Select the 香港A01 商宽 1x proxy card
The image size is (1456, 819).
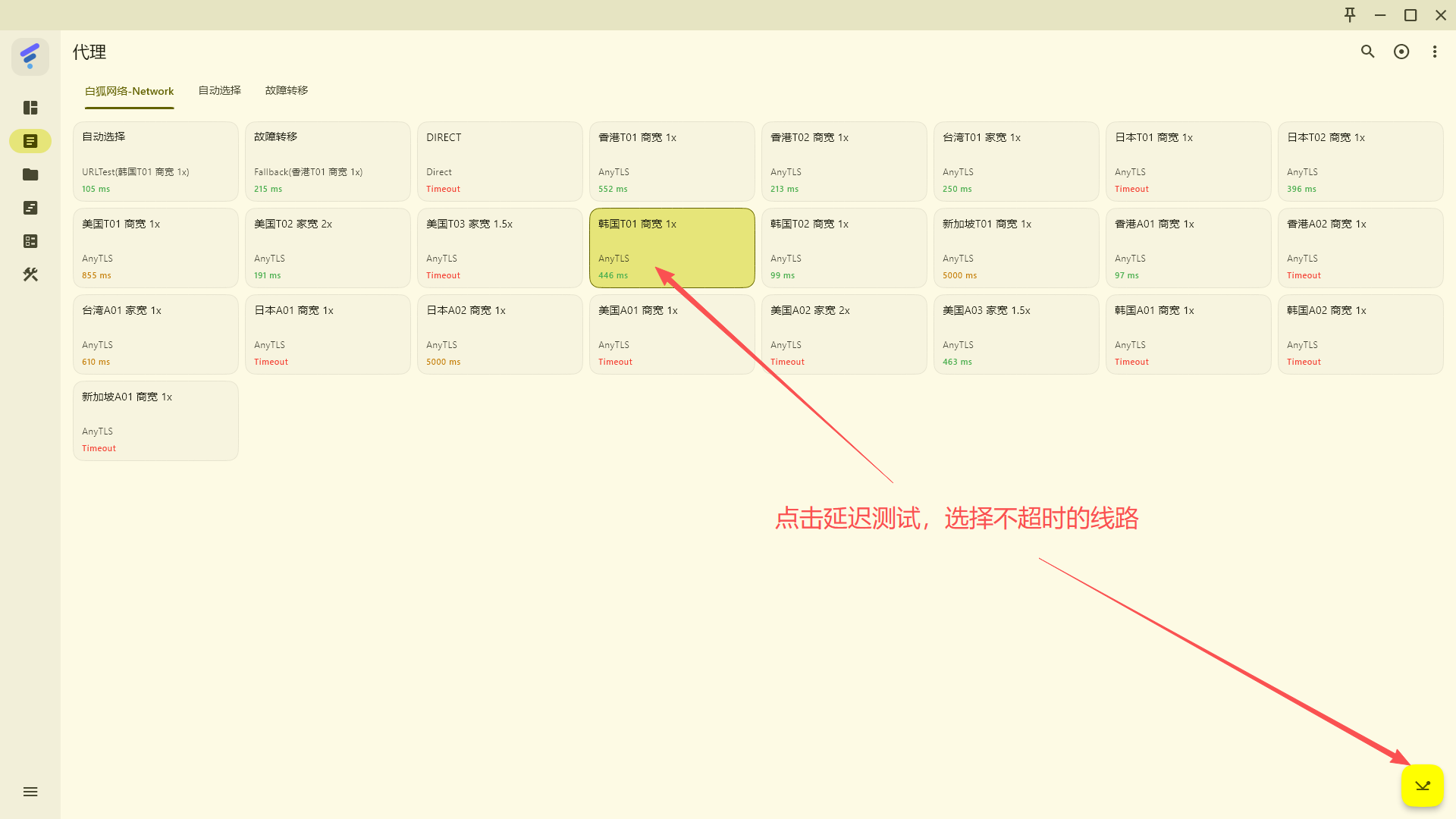[1188, 248]
